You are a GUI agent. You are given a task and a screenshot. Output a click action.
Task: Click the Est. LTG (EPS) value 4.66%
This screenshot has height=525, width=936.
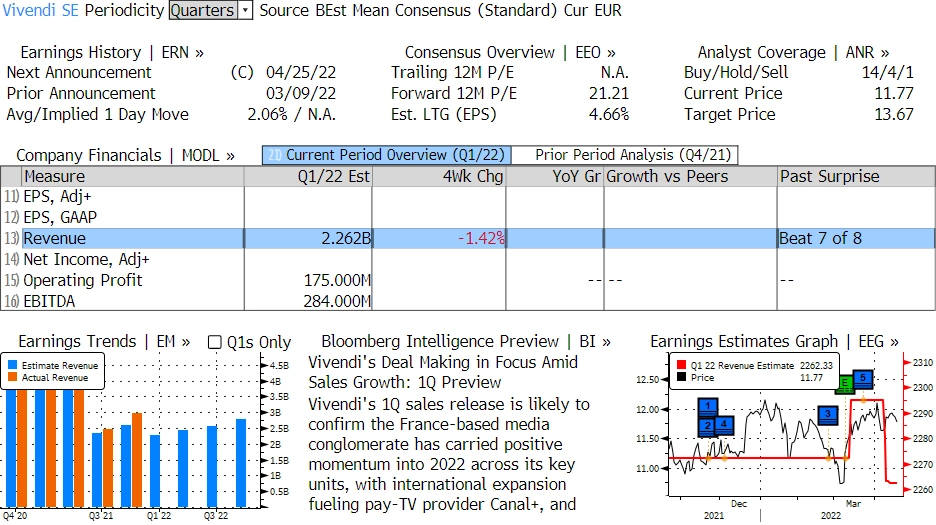pyautogui.click(x=609, y=115)
